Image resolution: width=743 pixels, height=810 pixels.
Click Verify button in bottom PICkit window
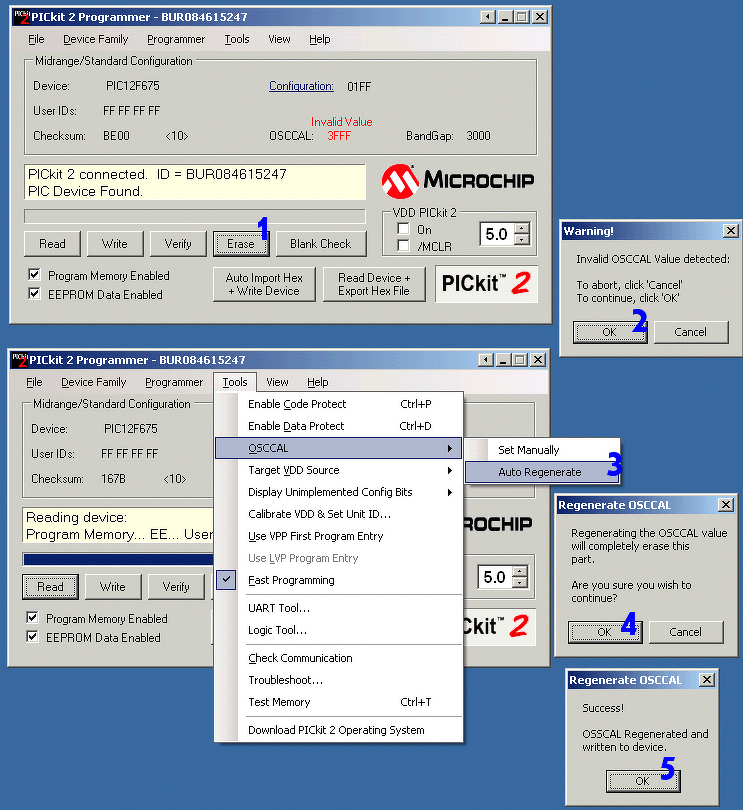tap(176, 587)
